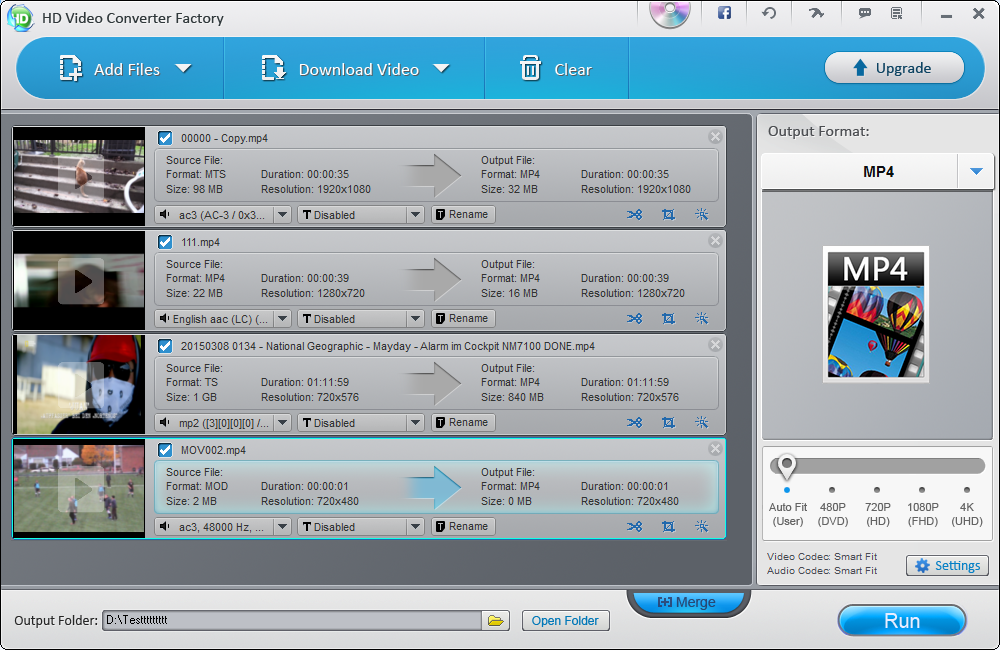Click the Merge button
The image size is (1000, 650).
pos(687,602)
